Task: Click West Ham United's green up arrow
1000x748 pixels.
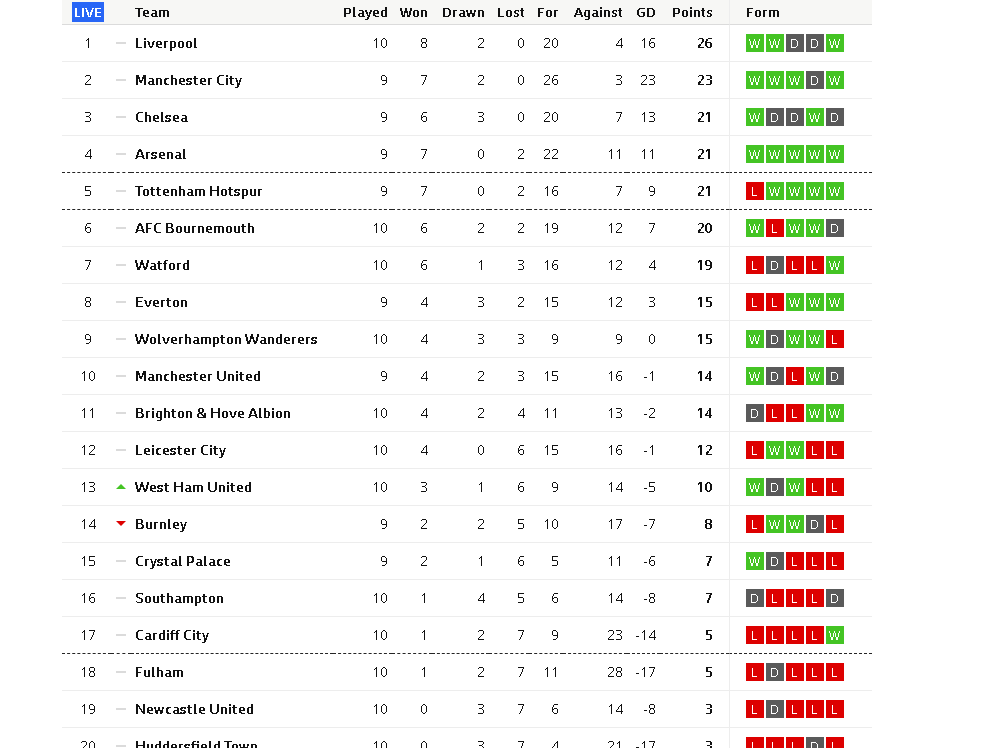Action: (x=121, y=487)
